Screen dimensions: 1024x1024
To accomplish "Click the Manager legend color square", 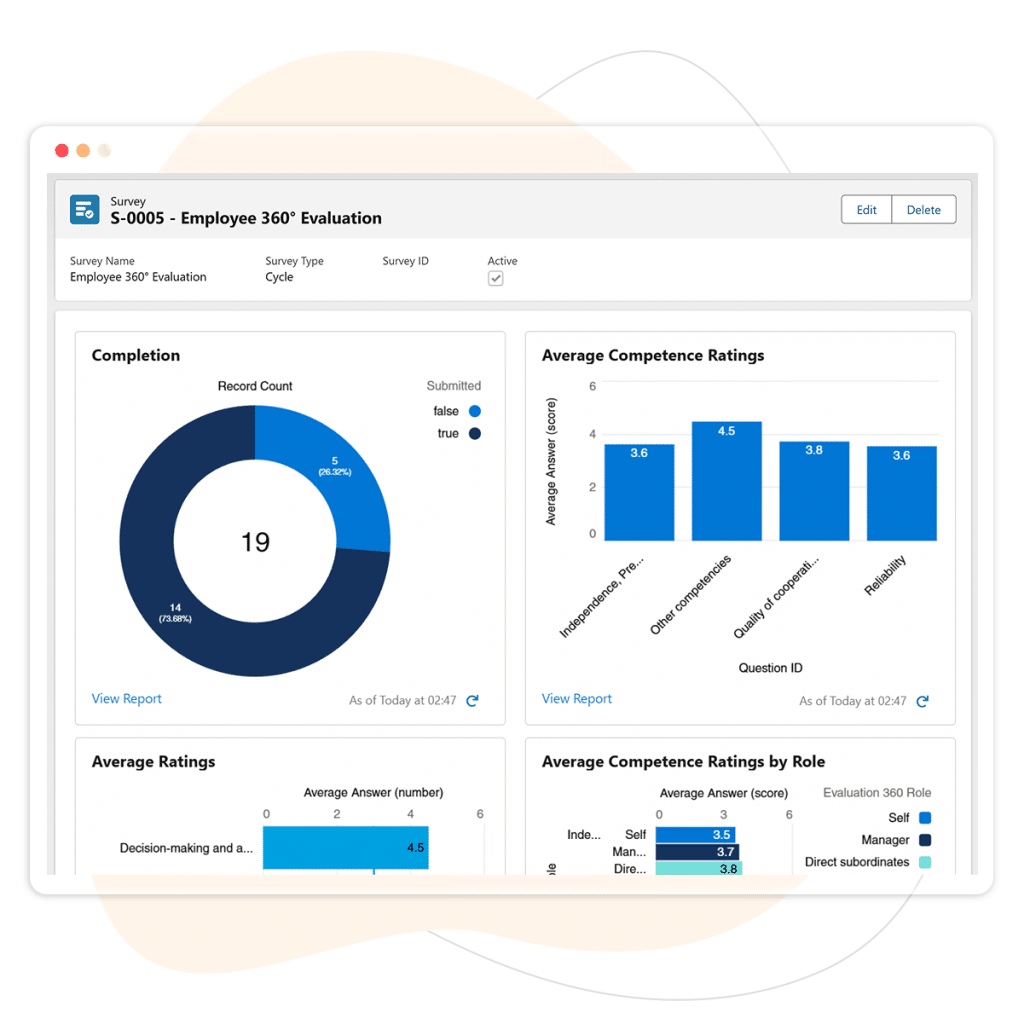I will pyautogui.click(x=925, y=840).
